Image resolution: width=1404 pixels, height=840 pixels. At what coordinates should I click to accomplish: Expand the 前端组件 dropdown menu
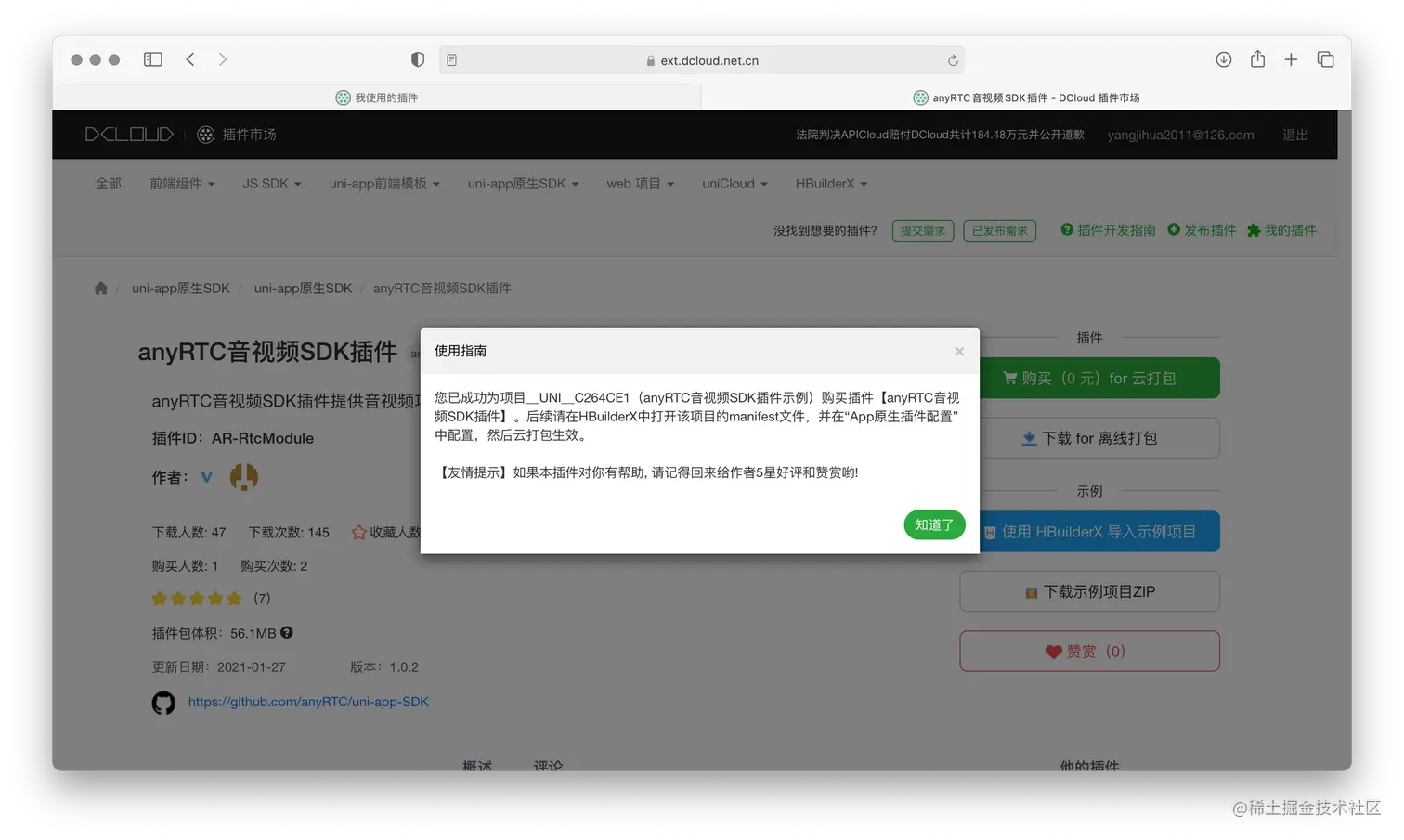pos(182,184)
